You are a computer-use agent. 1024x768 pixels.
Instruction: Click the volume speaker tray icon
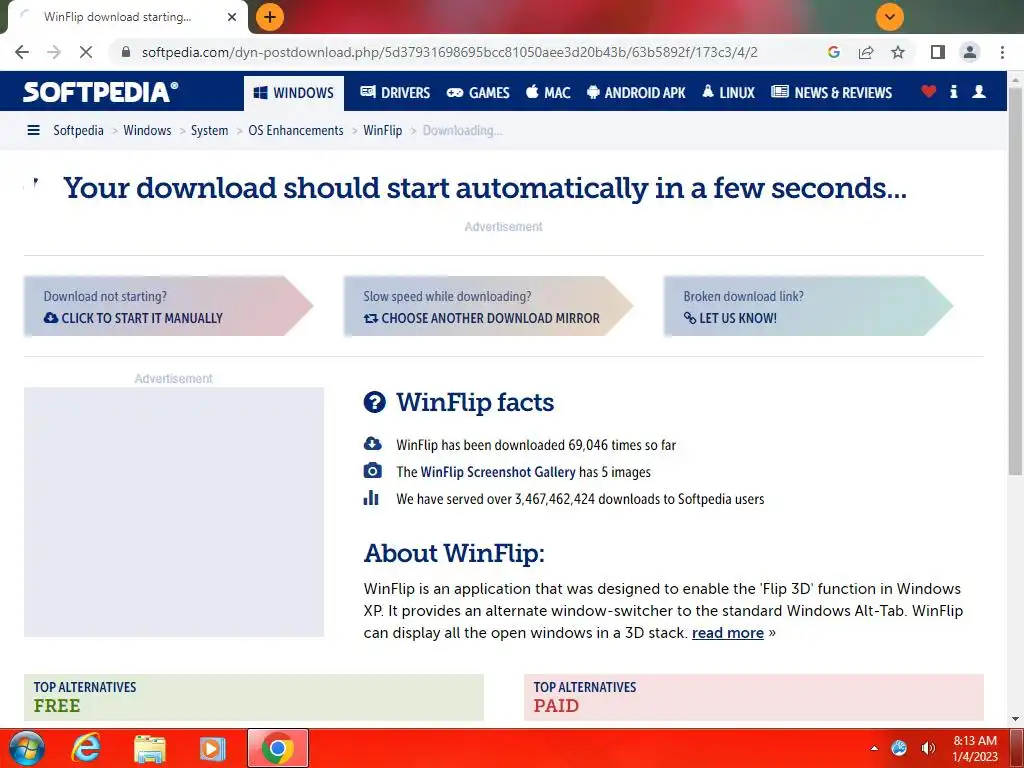928,748
